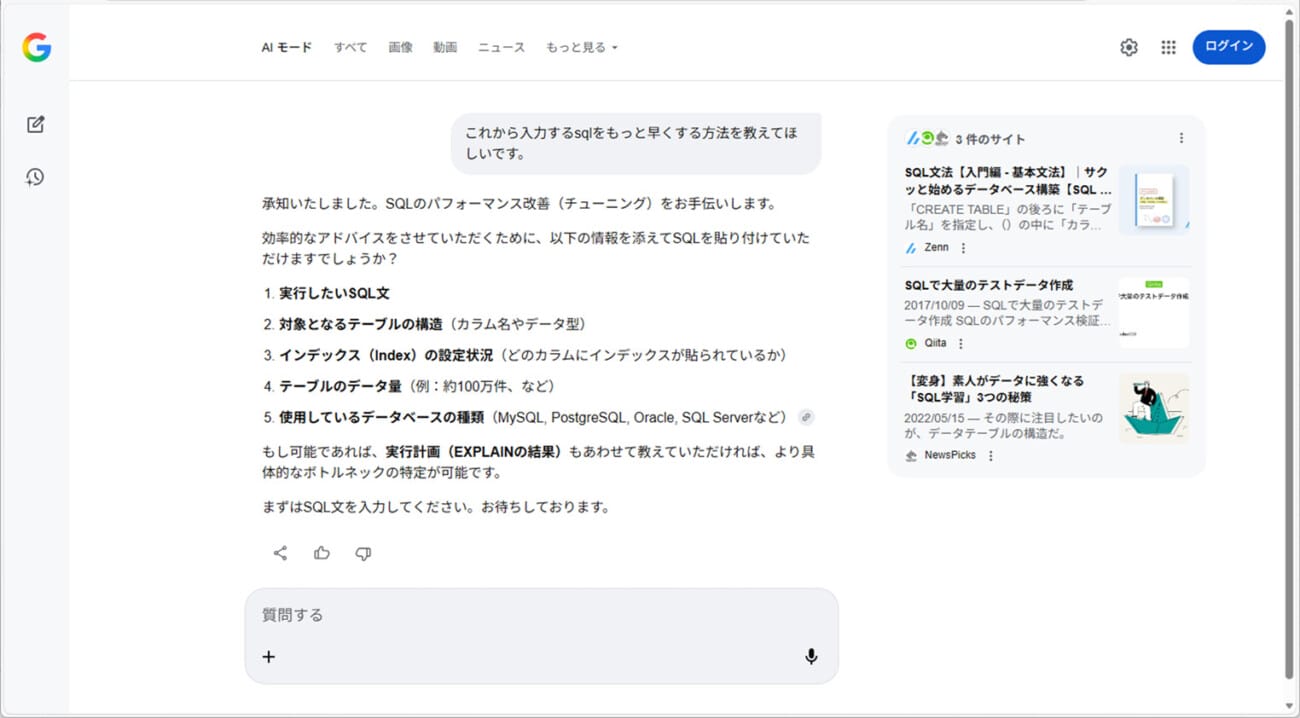
Task: Open more options for the Zenn source
Action: (x=964, y=248)
